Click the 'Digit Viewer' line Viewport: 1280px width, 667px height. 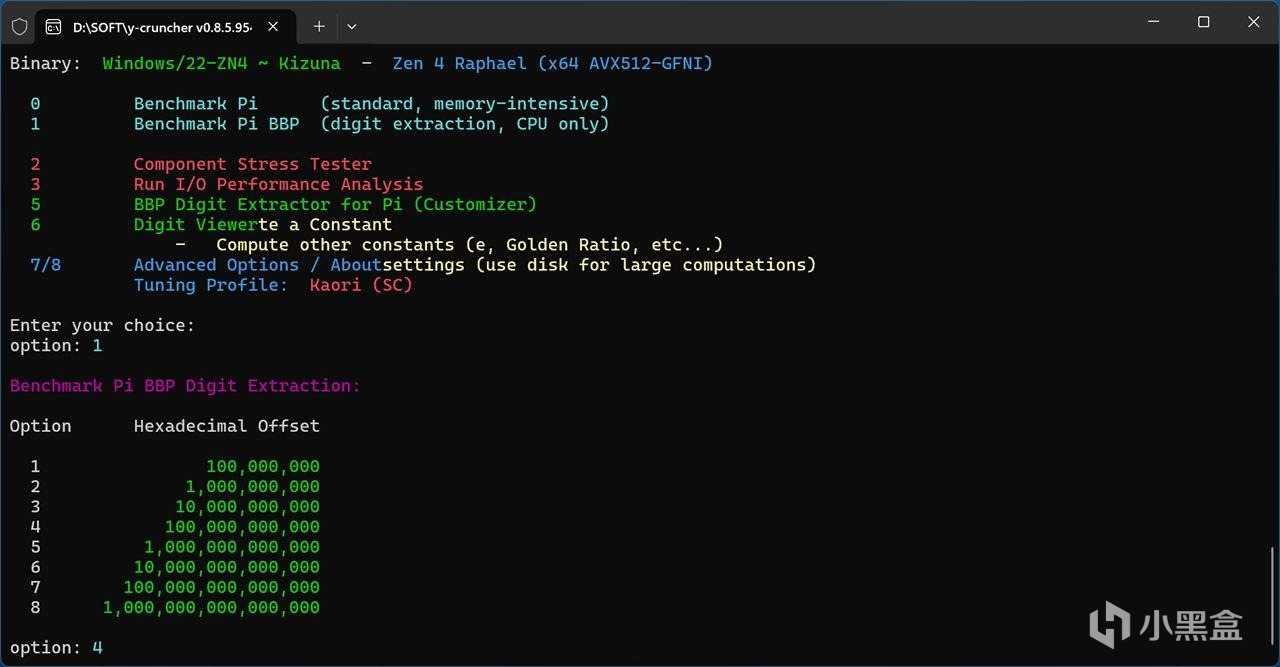click(x=196, y=225)
